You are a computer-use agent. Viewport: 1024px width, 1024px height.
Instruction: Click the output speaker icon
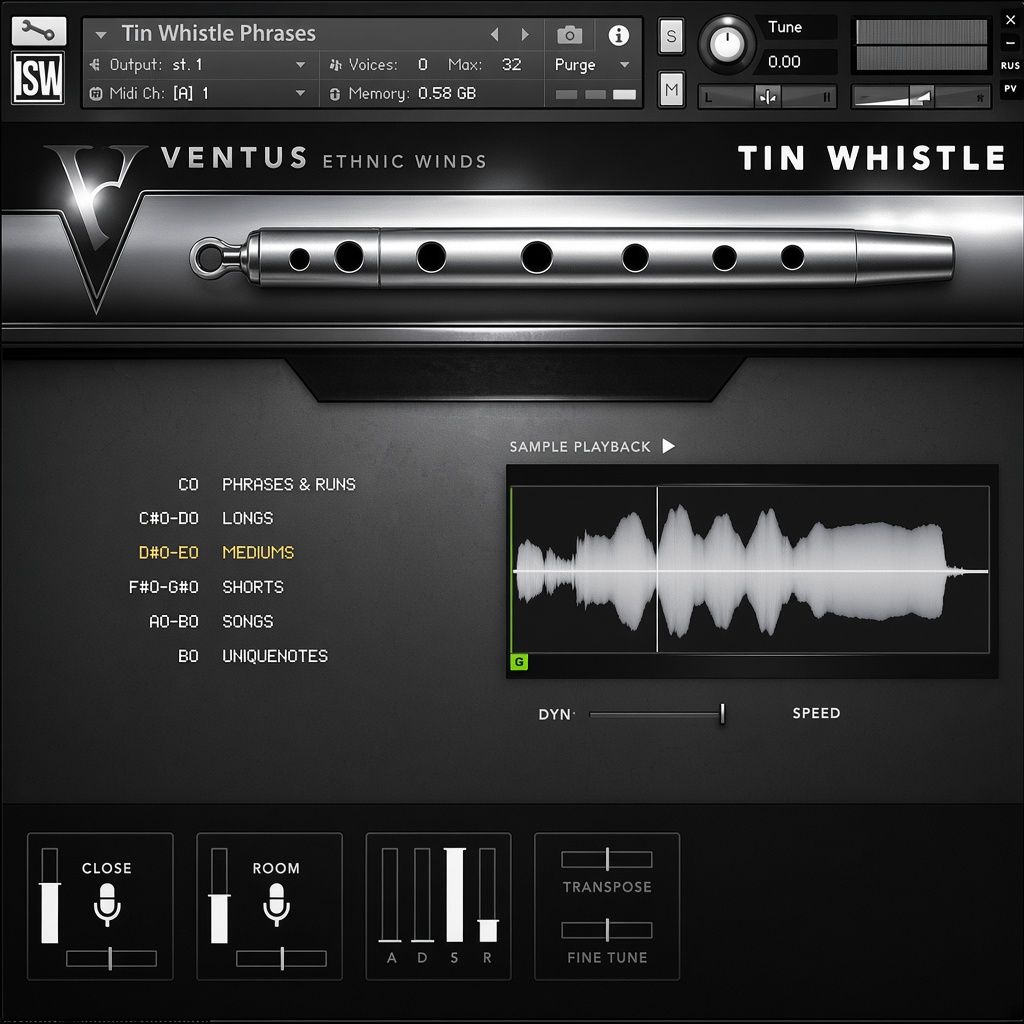point(95,65)
